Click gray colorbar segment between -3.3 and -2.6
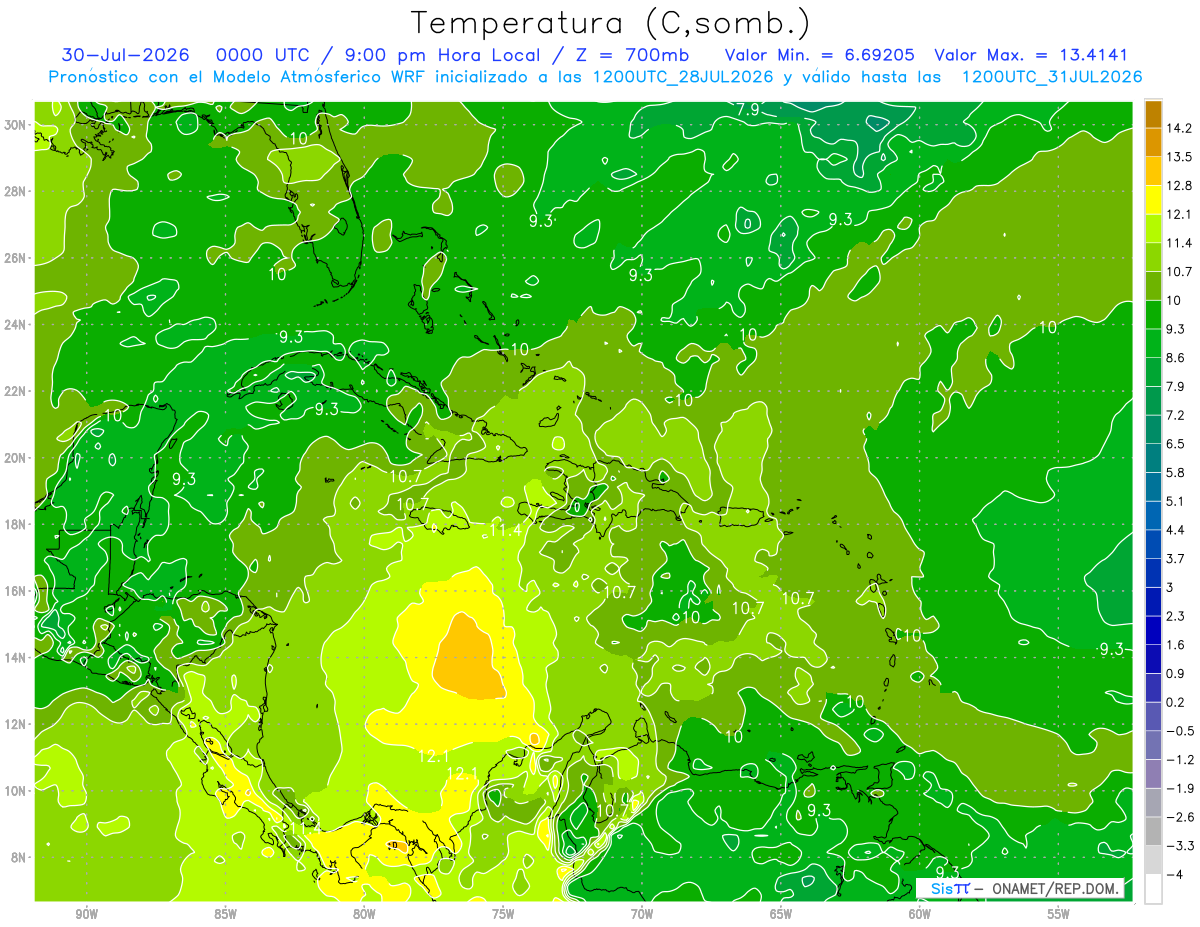 (x=1153, y=831)
